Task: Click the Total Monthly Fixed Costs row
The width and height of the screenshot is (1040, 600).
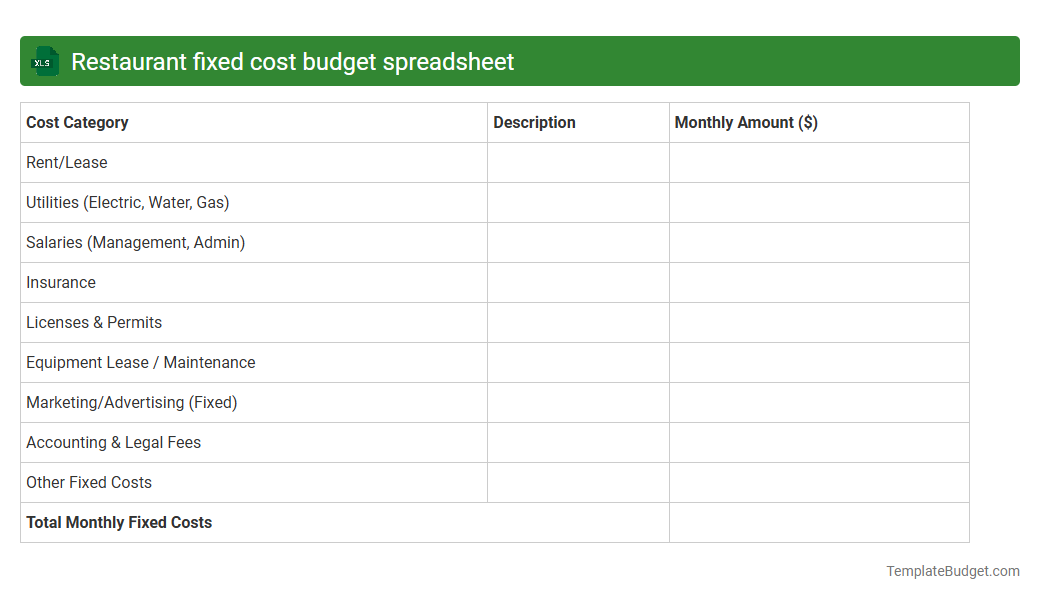Action: click(x=118, y=522)
